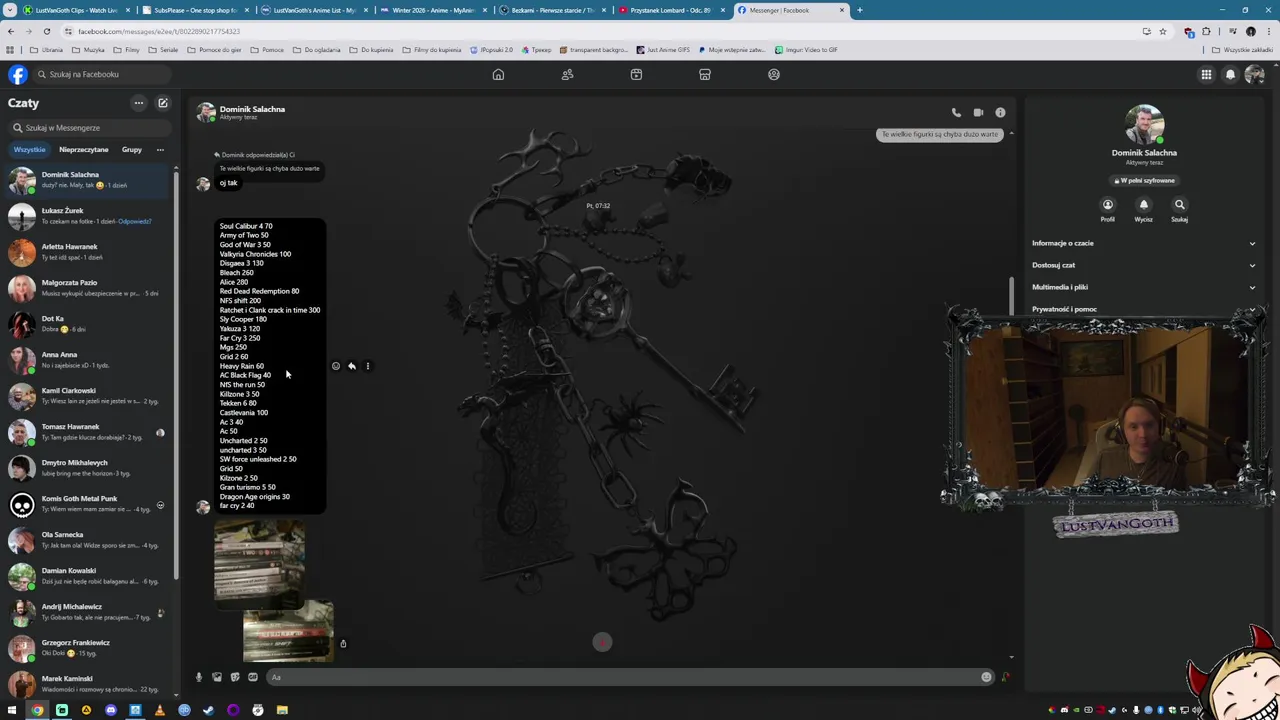Screen dimensions: 1280x720
Task: Open the Facebook apps grid menu
Action: [x=1206, y=75]
